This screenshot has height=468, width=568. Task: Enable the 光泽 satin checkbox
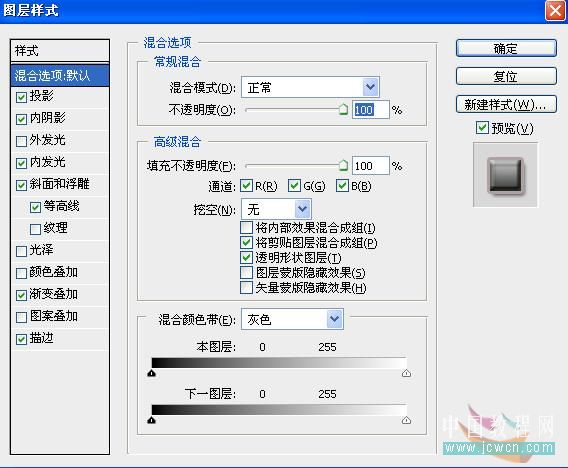[x=21, y=251]
